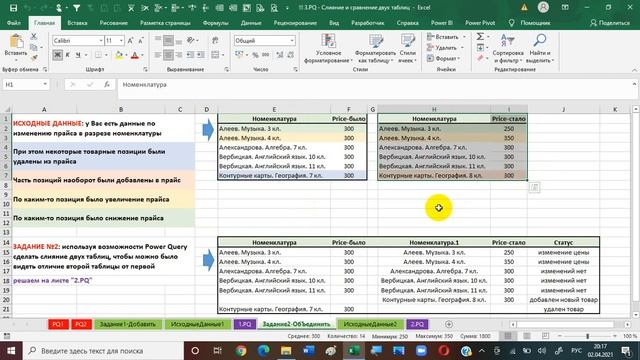Click the Increase Indent icon
Screen dimensions: 640x360
[200, 55]
